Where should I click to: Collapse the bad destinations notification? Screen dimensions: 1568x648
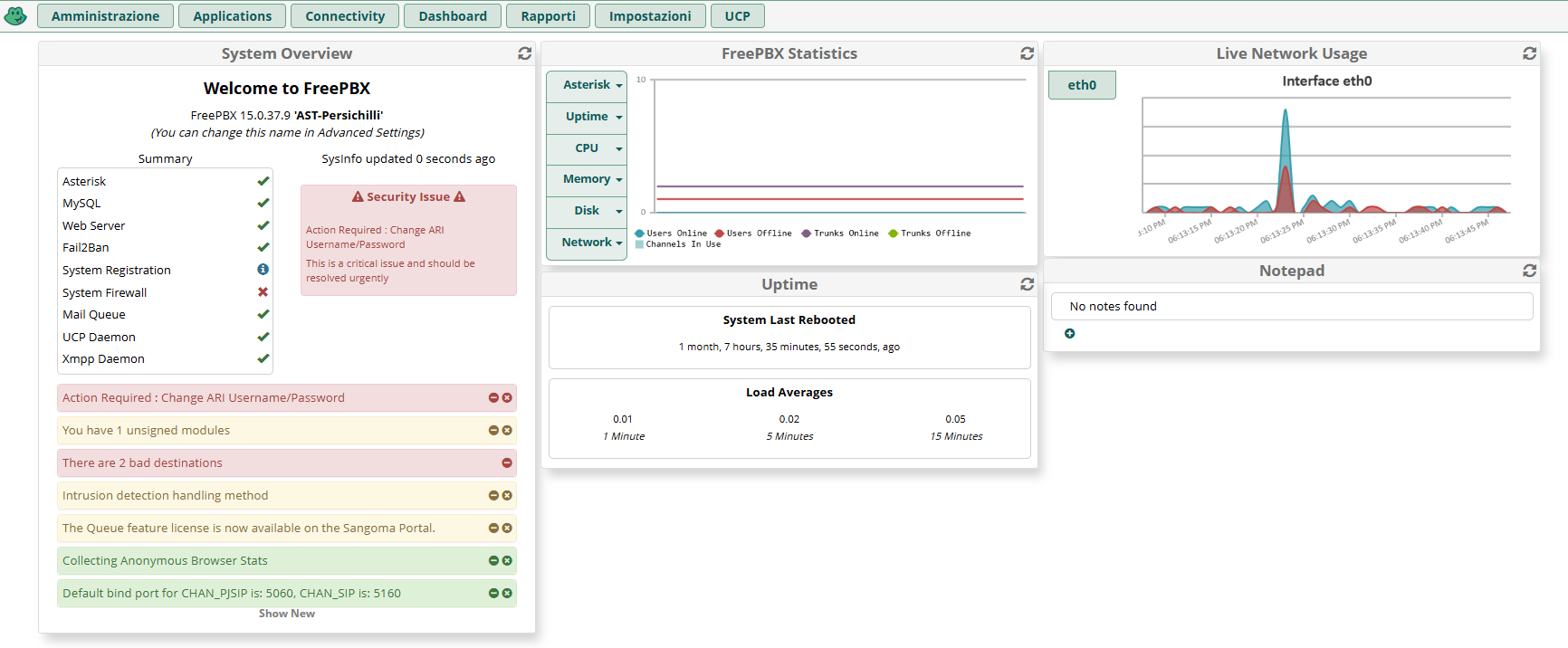(x=507, y=462)
